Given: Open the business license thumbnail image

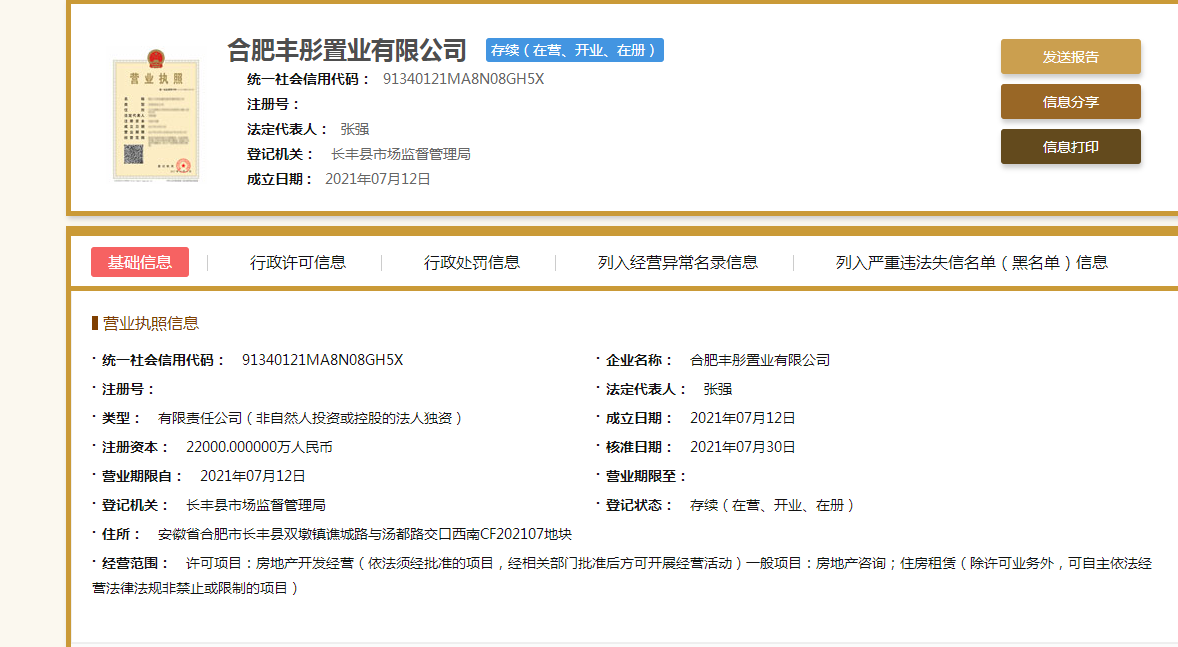Looking at the screenshot, I should [156, 116].
